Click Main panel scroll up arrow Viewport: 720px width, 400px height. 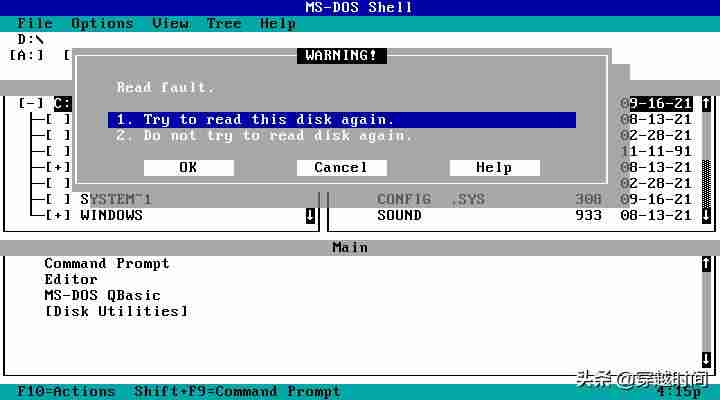[706, 264]
